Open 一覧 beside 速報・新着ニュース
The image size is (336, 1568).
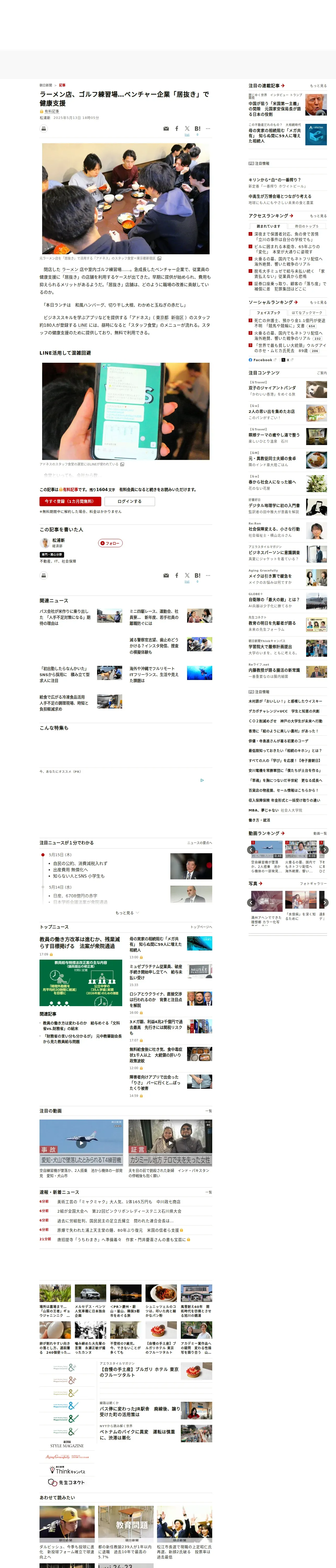point(209,1192)
